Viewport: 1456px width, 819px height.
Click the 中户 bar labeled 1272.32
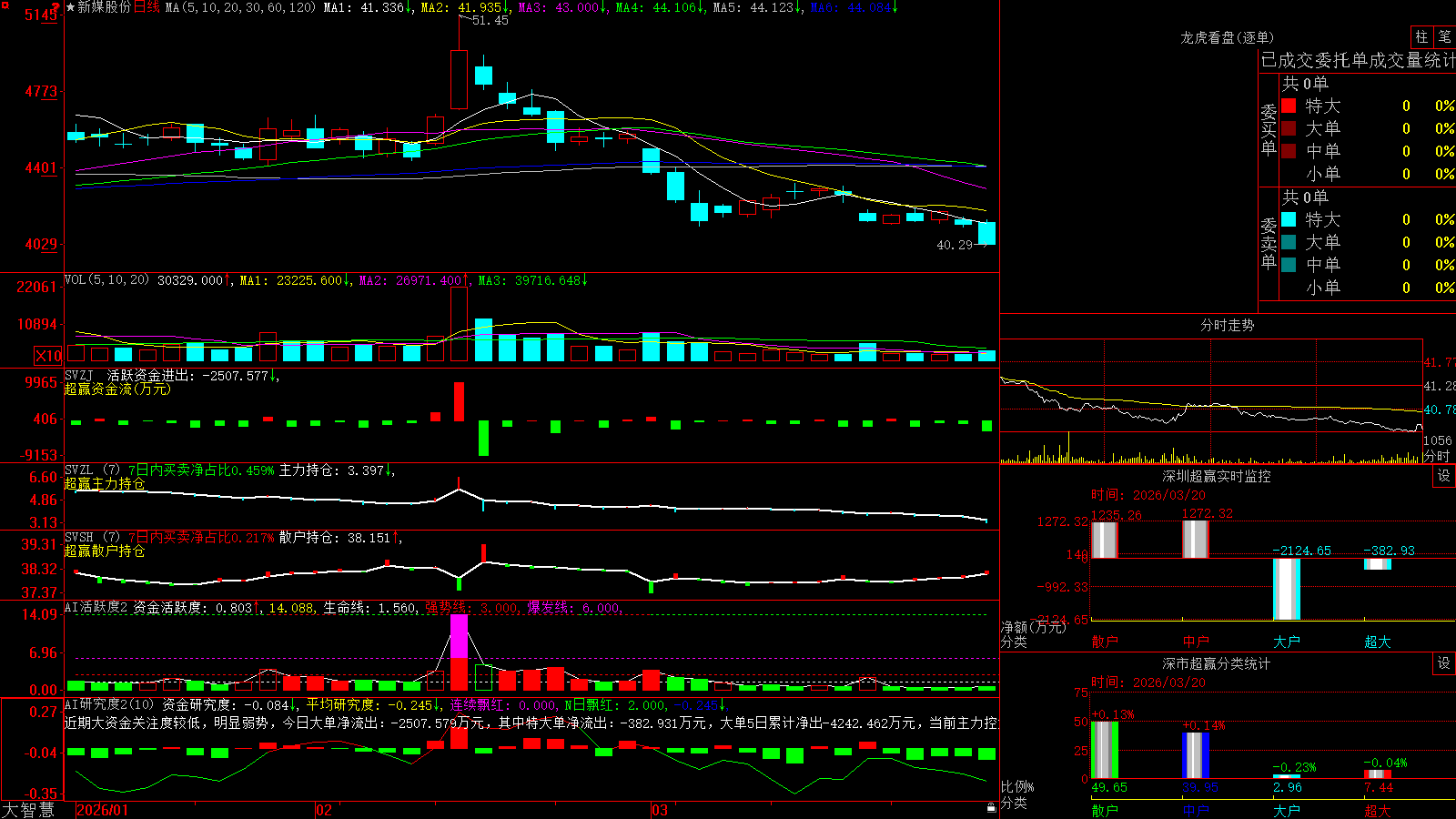1195,540
